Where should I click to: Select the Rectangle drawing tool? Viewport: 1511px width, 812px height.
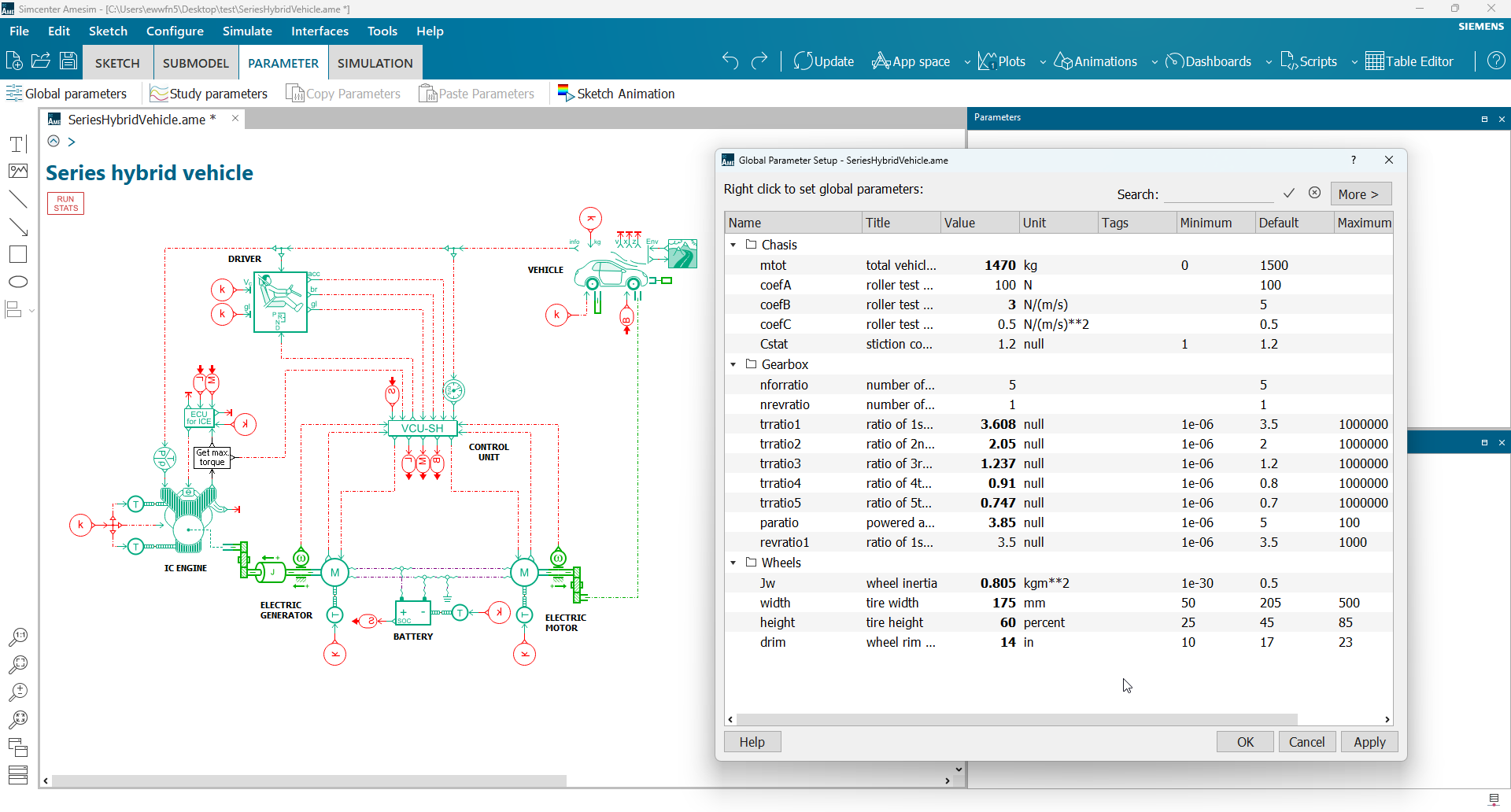18,254
